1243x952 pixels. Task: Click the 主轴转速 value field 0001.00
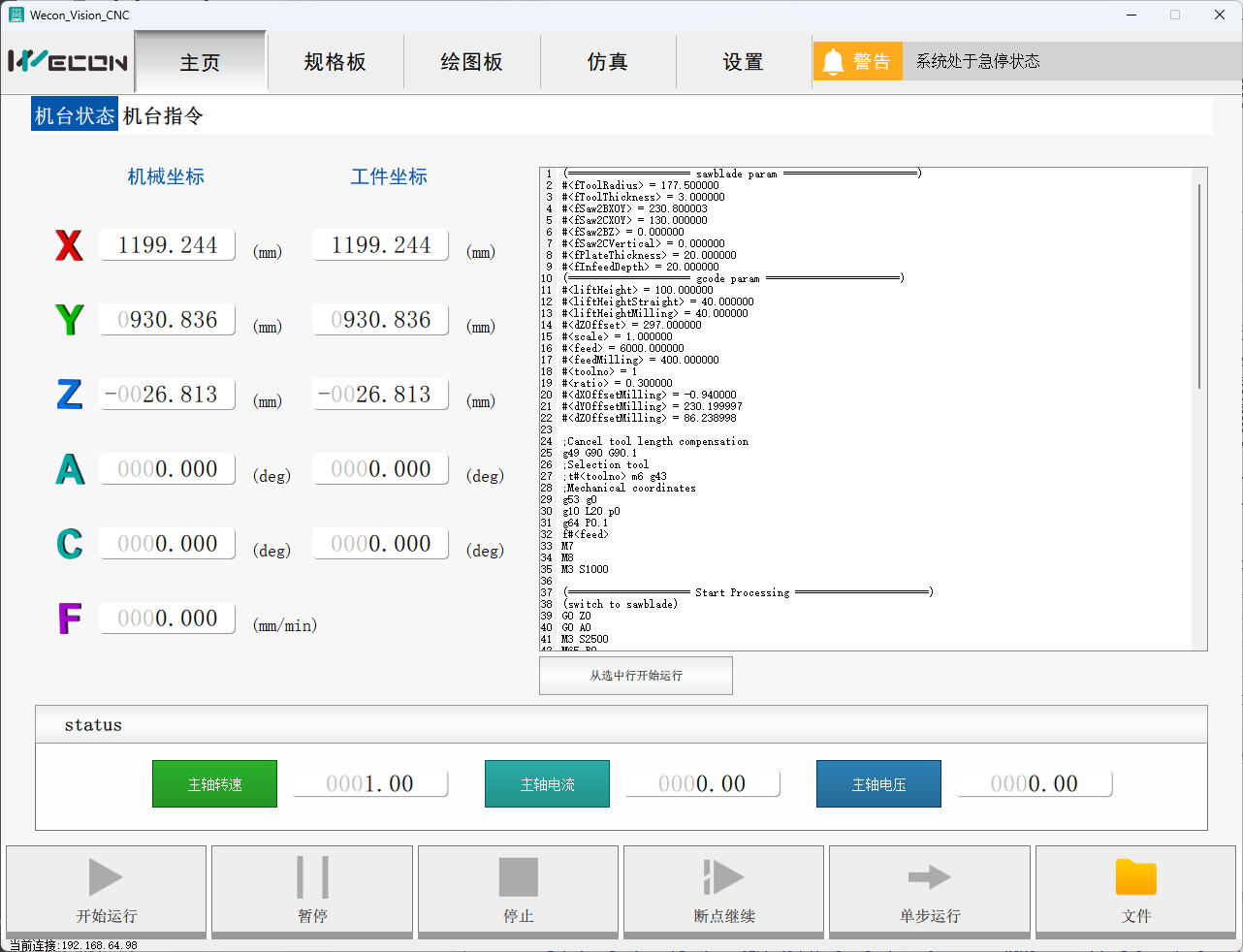pos(370,783)
